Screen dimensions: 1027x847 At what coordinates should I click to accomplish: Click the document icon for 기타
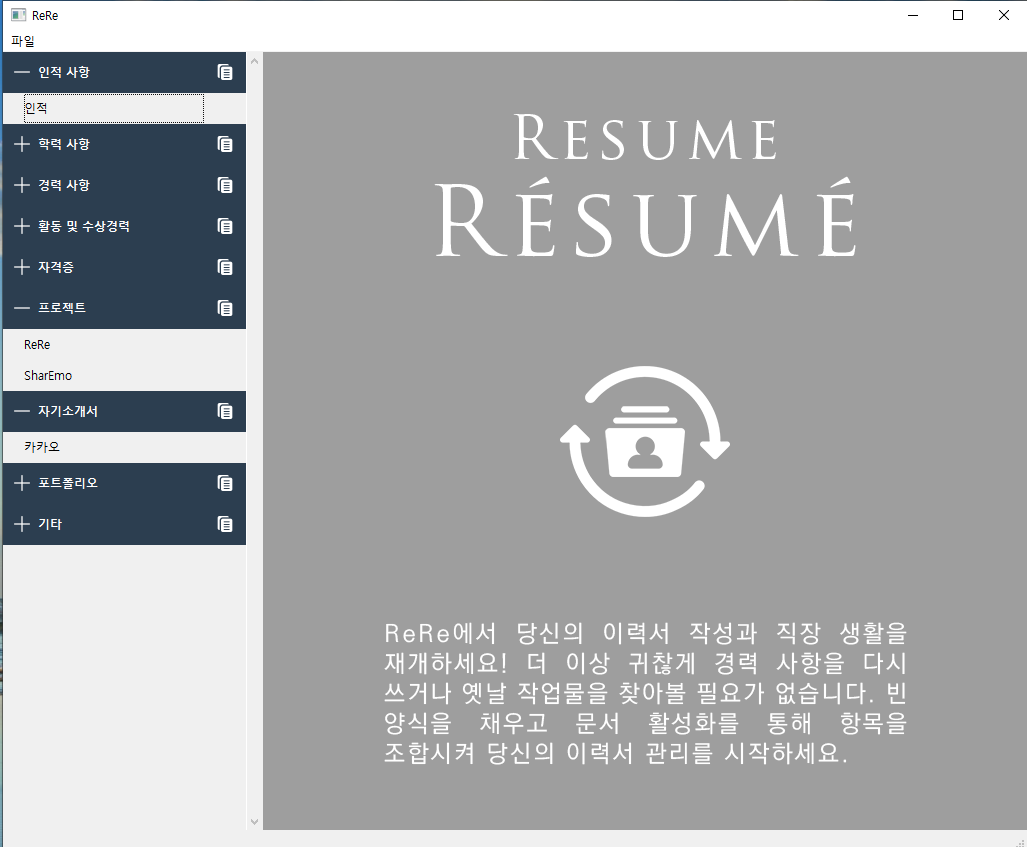(225, 524)
